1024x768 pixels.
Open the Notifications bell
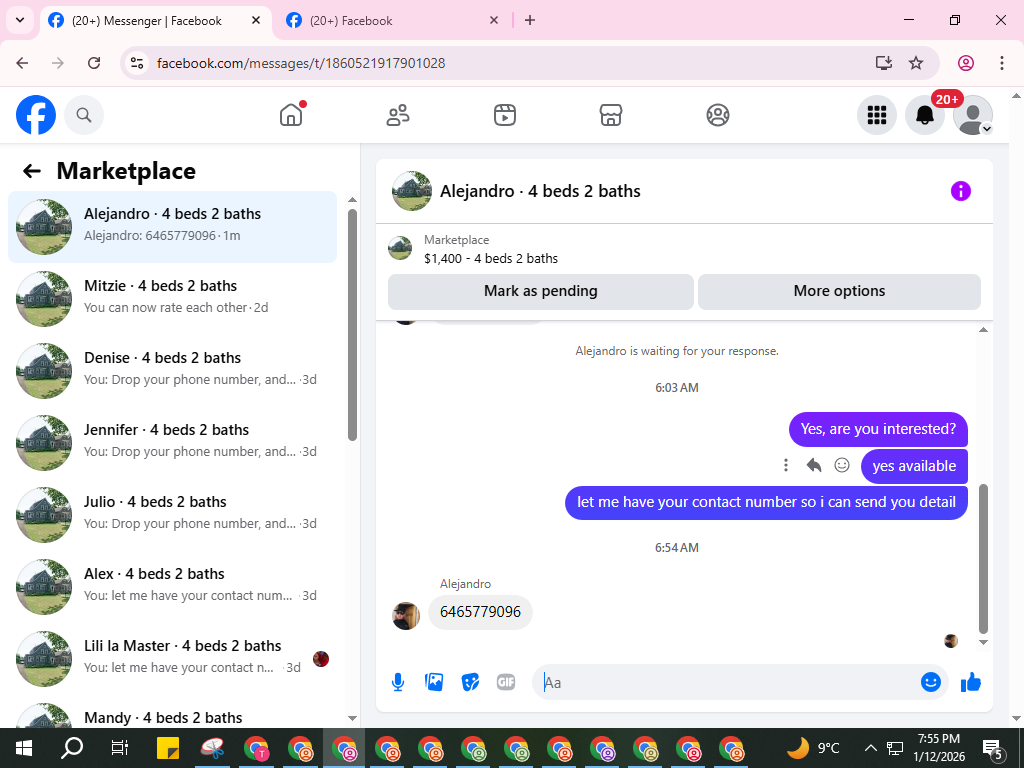tap(925, 115)
